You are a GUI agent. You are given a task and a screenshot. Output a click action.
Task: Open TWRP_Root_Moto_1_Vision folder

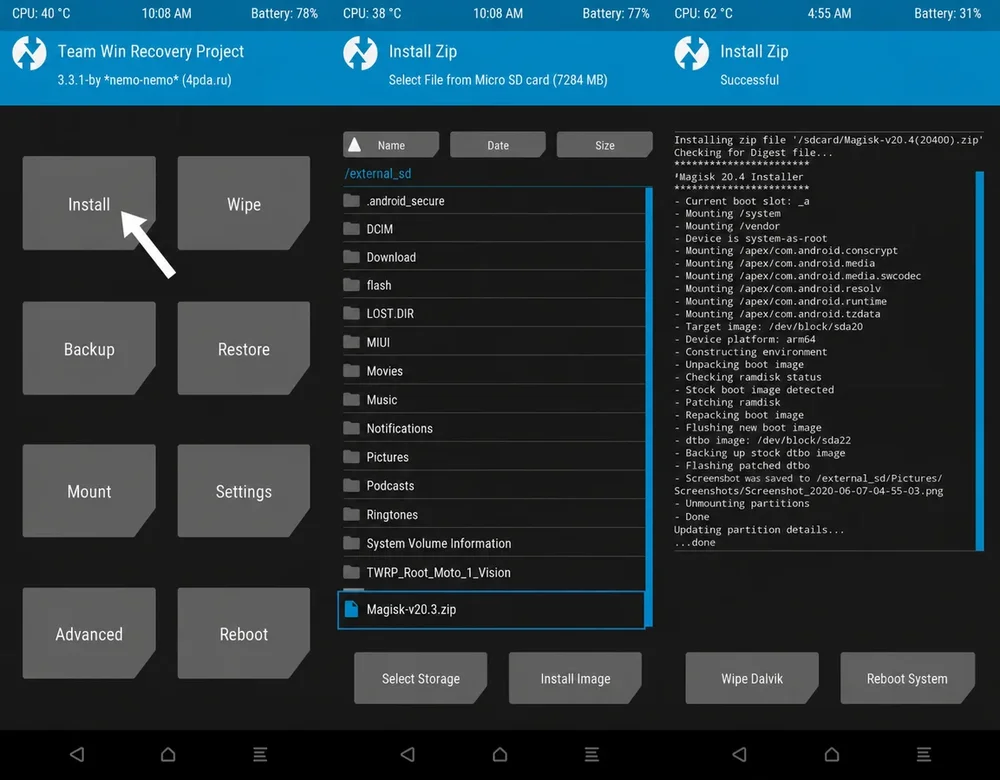tap(494, 572)
